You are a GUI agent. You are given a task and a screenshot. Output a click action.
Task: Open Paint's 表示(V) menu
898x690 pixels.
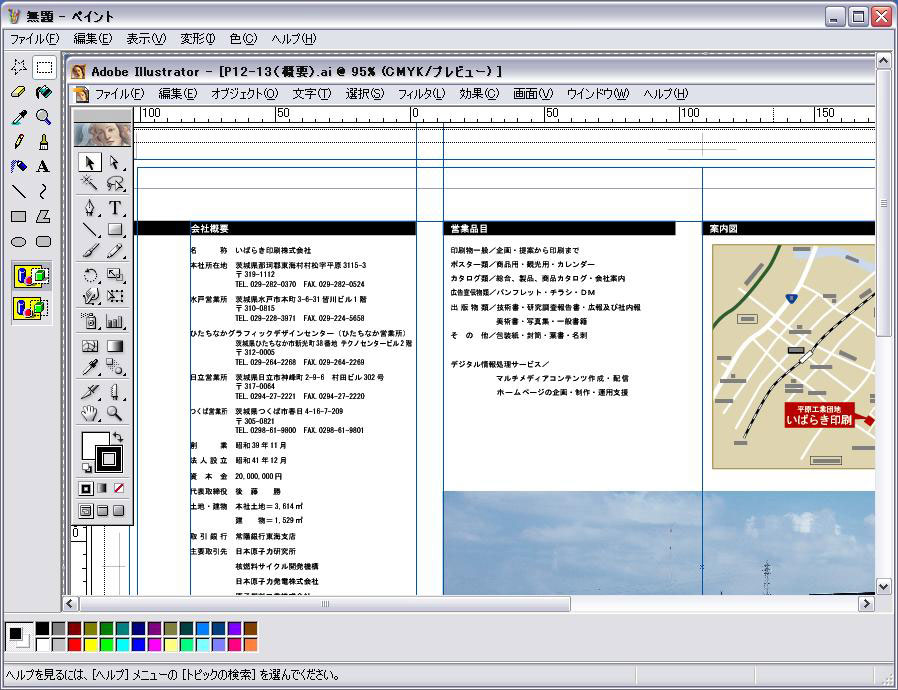146,39
